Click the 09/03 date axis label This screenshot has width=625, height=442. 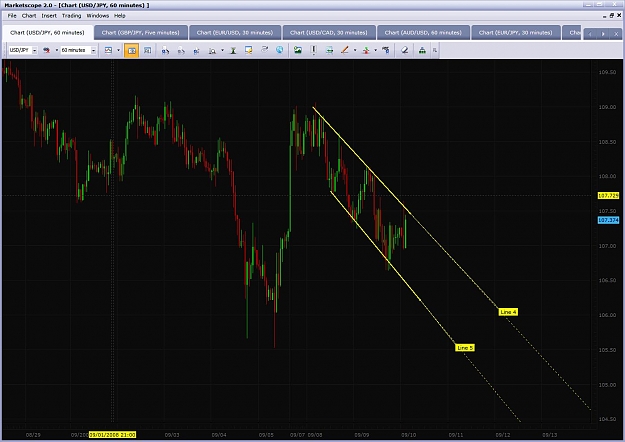coord(172,435)
